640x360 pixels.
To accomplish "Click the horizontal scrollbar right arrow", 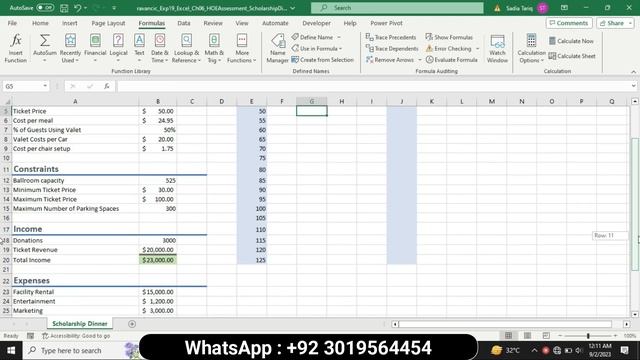I will [627, 324].
